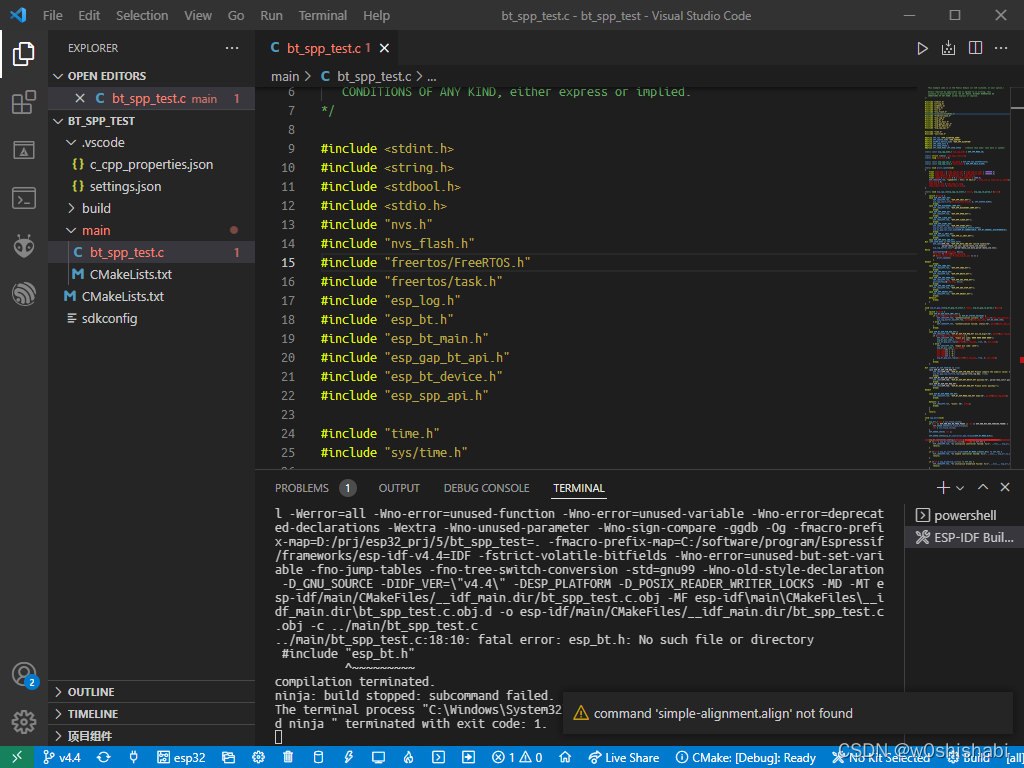This screenshot has height=768, width=1024.
Task: Switch to the PROBLEMS tab
Action: [302, 488]
